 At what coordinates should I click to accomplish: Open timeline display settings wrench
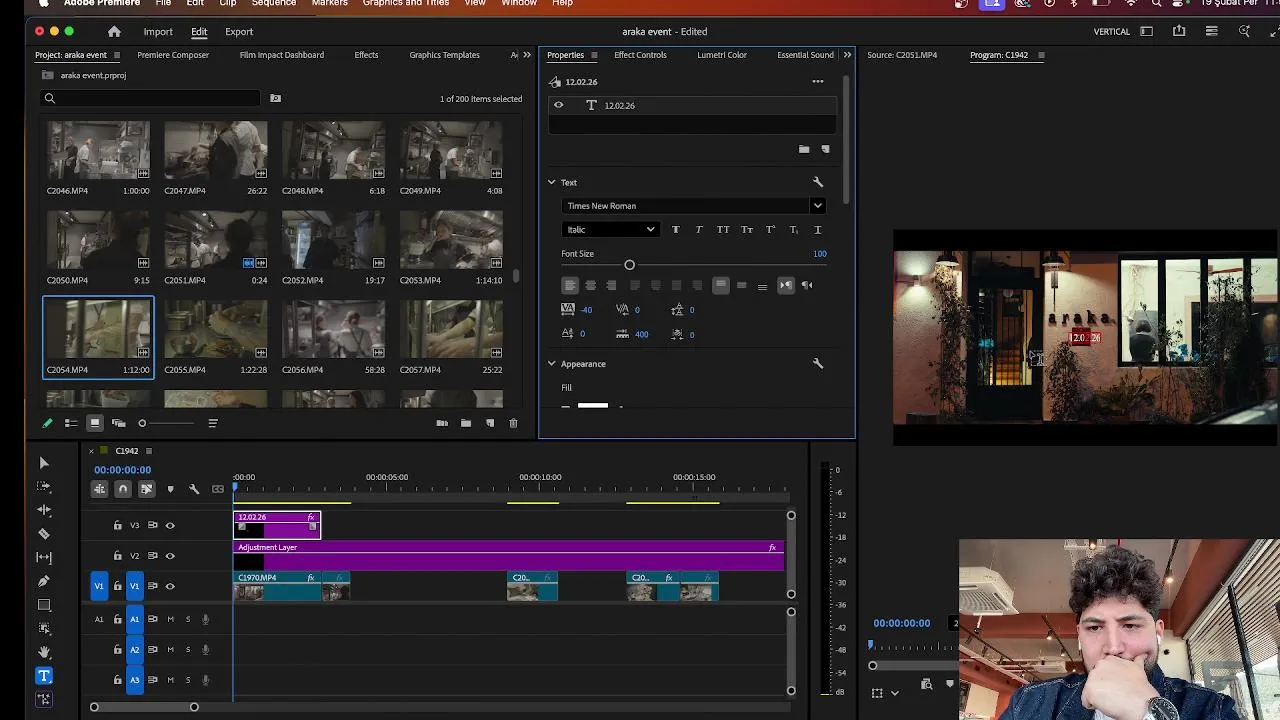194,489
